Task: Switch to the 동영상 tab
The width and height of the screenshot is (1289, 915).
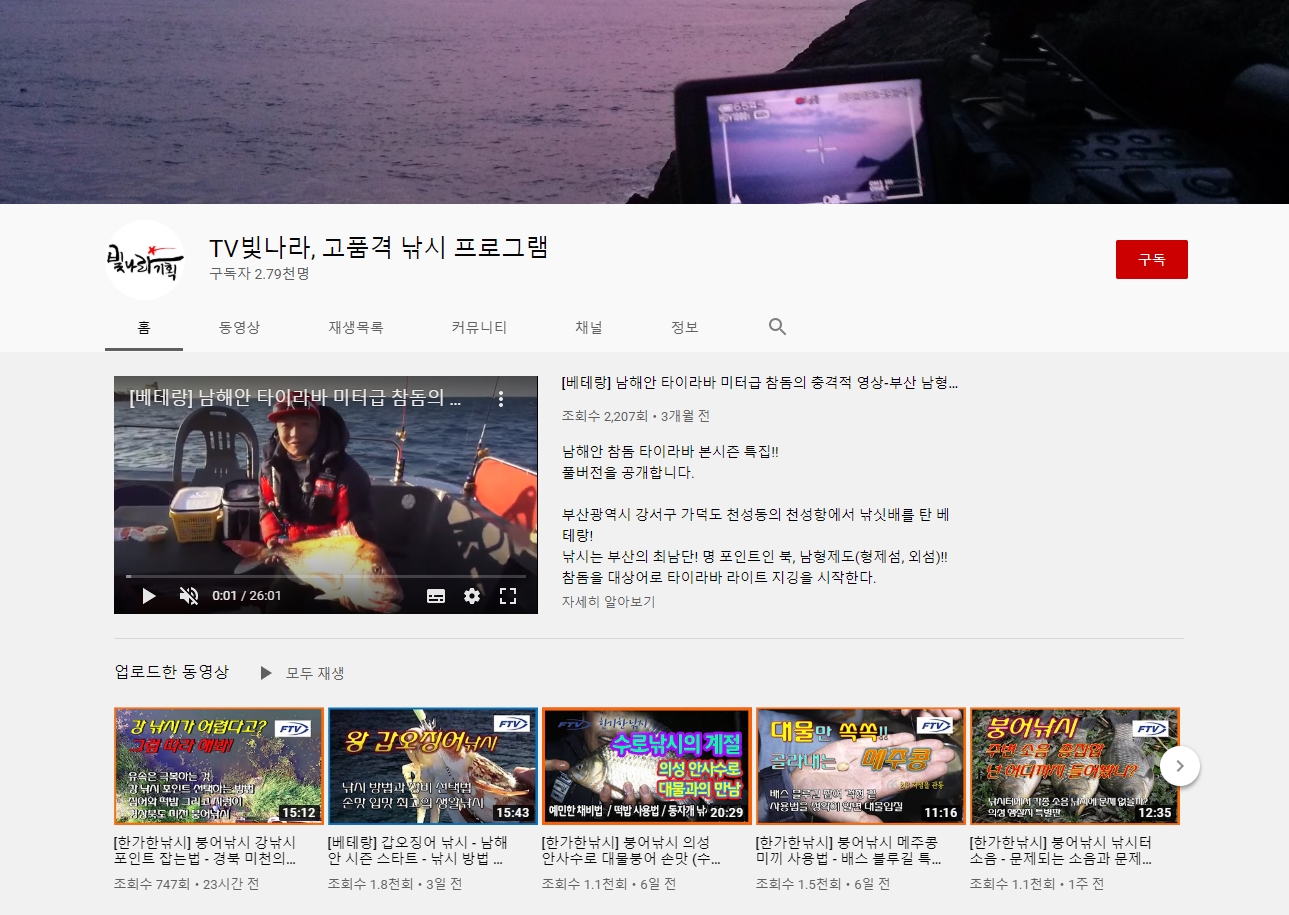Action: tap(239, 327)
